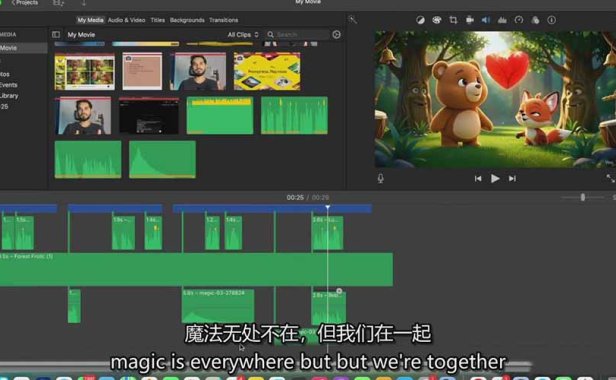The height and width of the screenshot is (380, 616).
Task: Enter full screen playback
Action: pos(610,178)
